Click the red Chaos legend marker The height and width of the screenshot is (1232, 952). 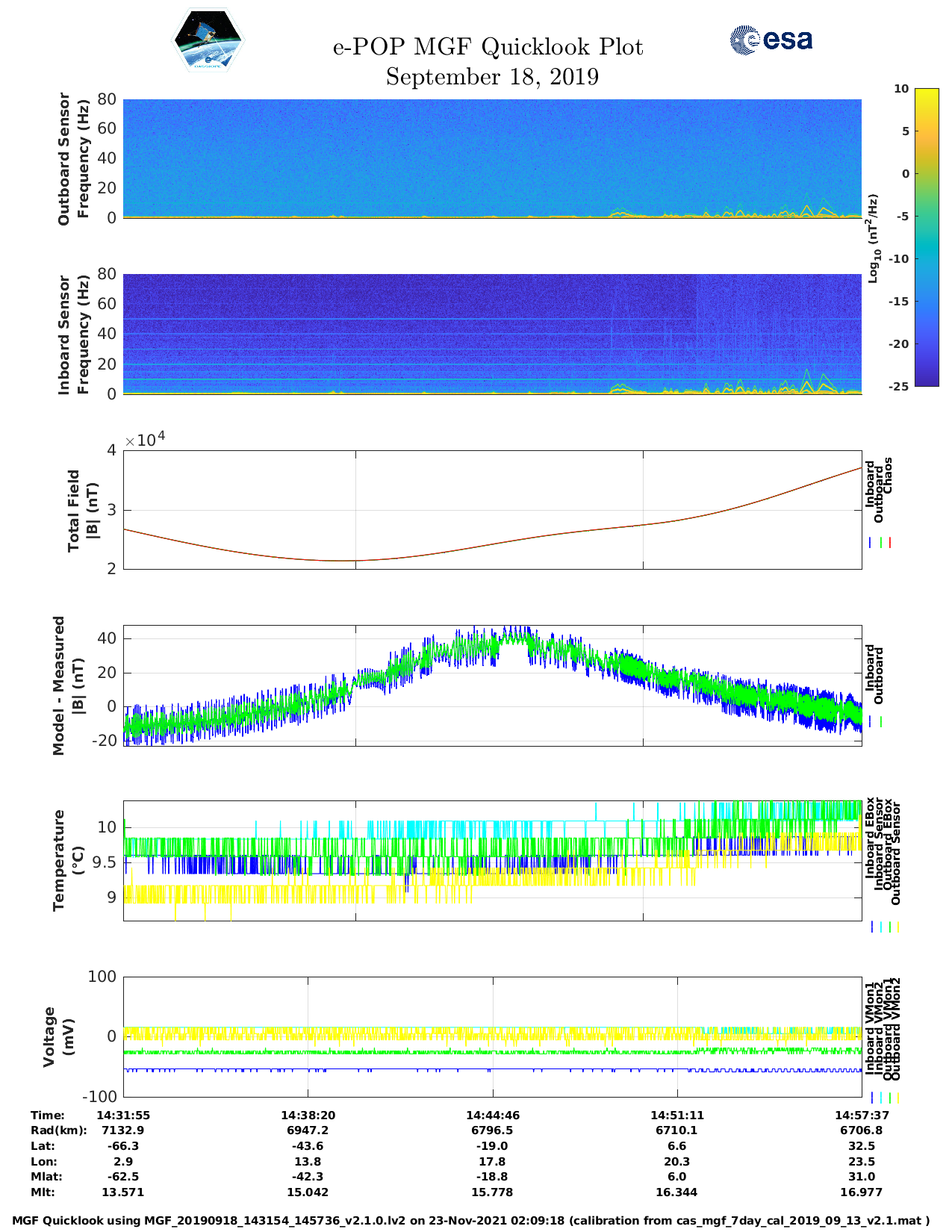click(x=890, y=543)
